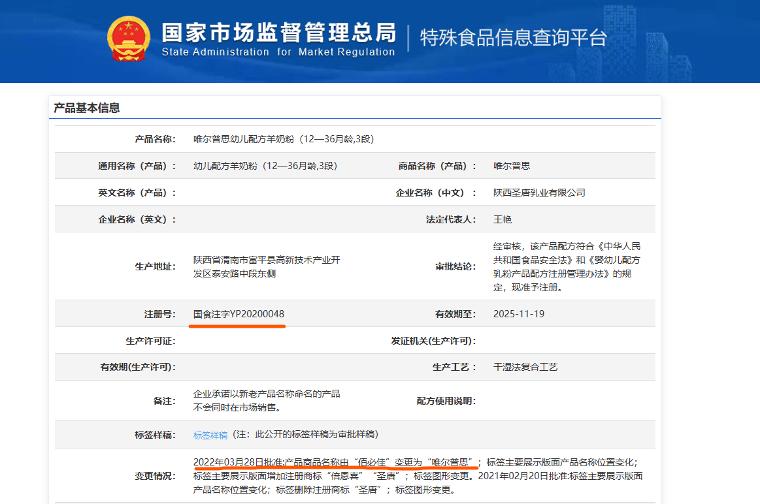This screenshot has width=760, height=504.
Task: Click the 注册号 label
Action: (159, 314)
